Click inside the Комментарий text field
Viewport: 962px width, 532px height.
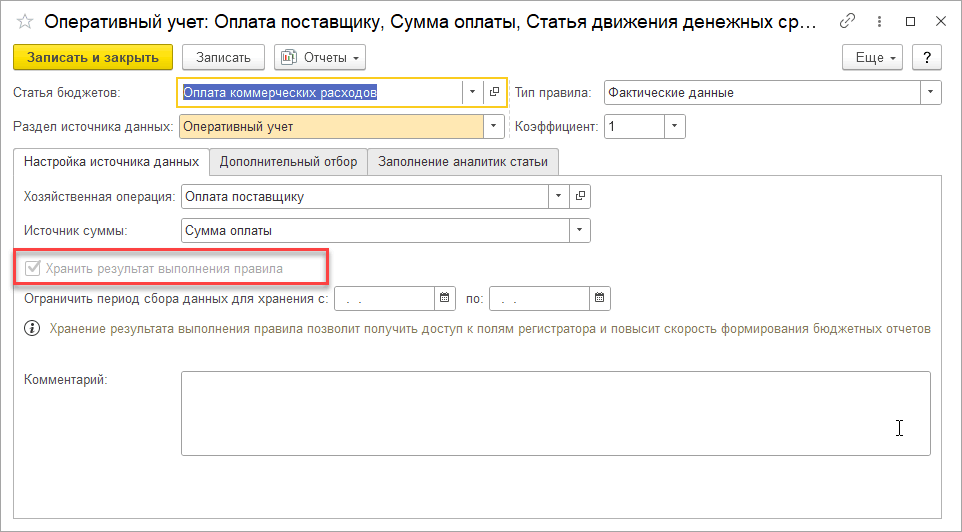click(555, 413)
